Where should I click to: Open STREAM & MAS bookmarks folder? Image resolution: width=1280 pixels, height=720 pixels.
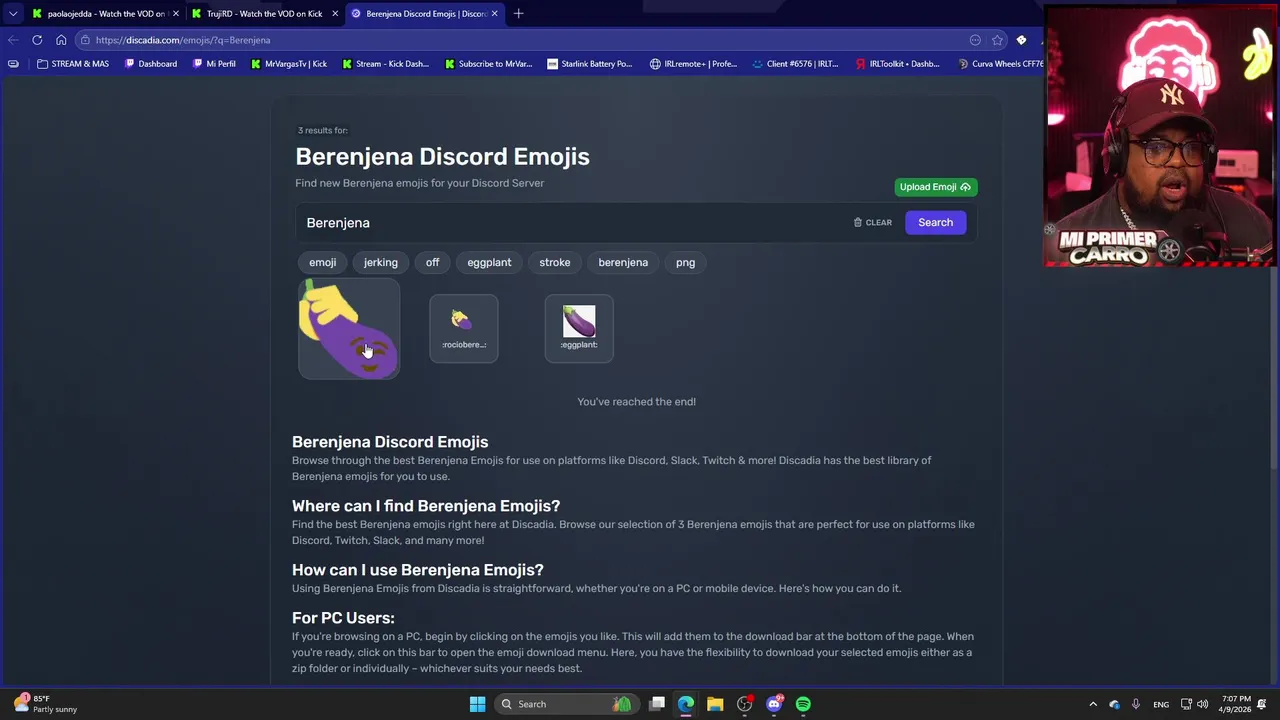(72, 64)
